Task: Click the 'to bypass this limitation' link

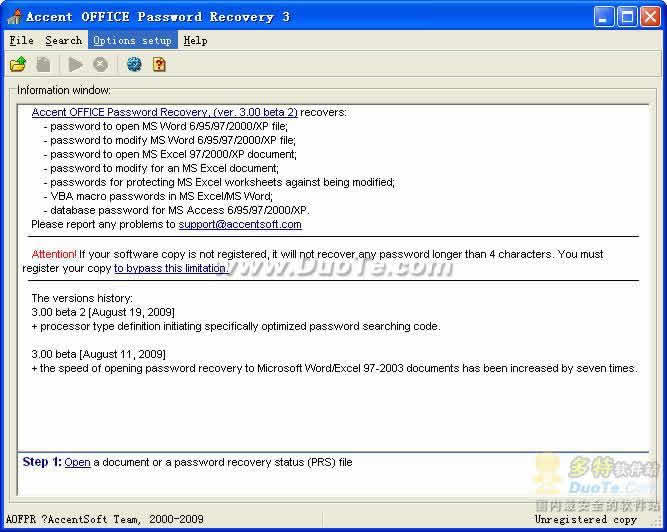Action: point(171,268)
